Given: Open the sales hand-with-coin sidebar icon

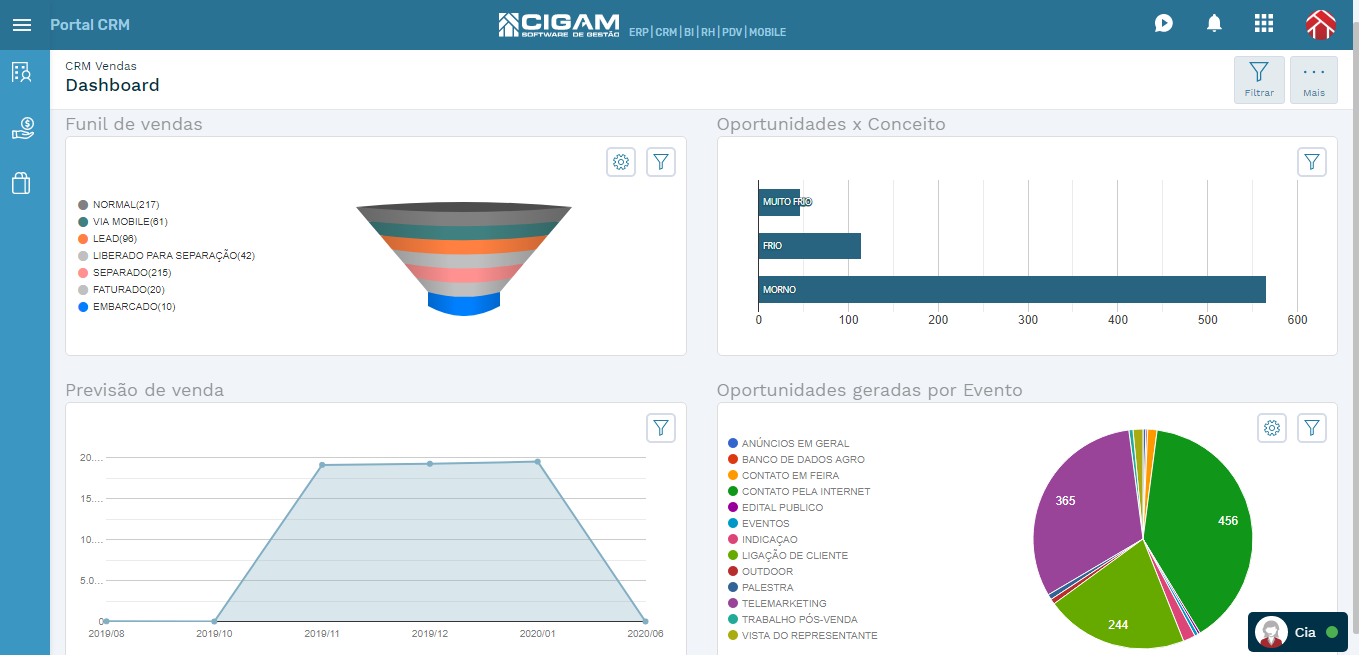Looking at the screenshot, I should click(x=22, y=128).
